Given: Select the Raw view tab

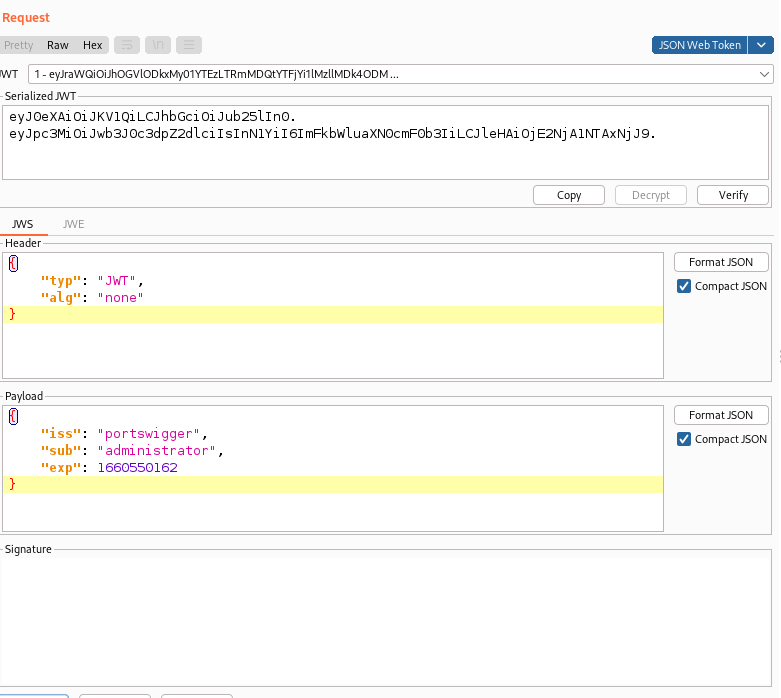Looking at the screenshot, I should pos(58,45).
